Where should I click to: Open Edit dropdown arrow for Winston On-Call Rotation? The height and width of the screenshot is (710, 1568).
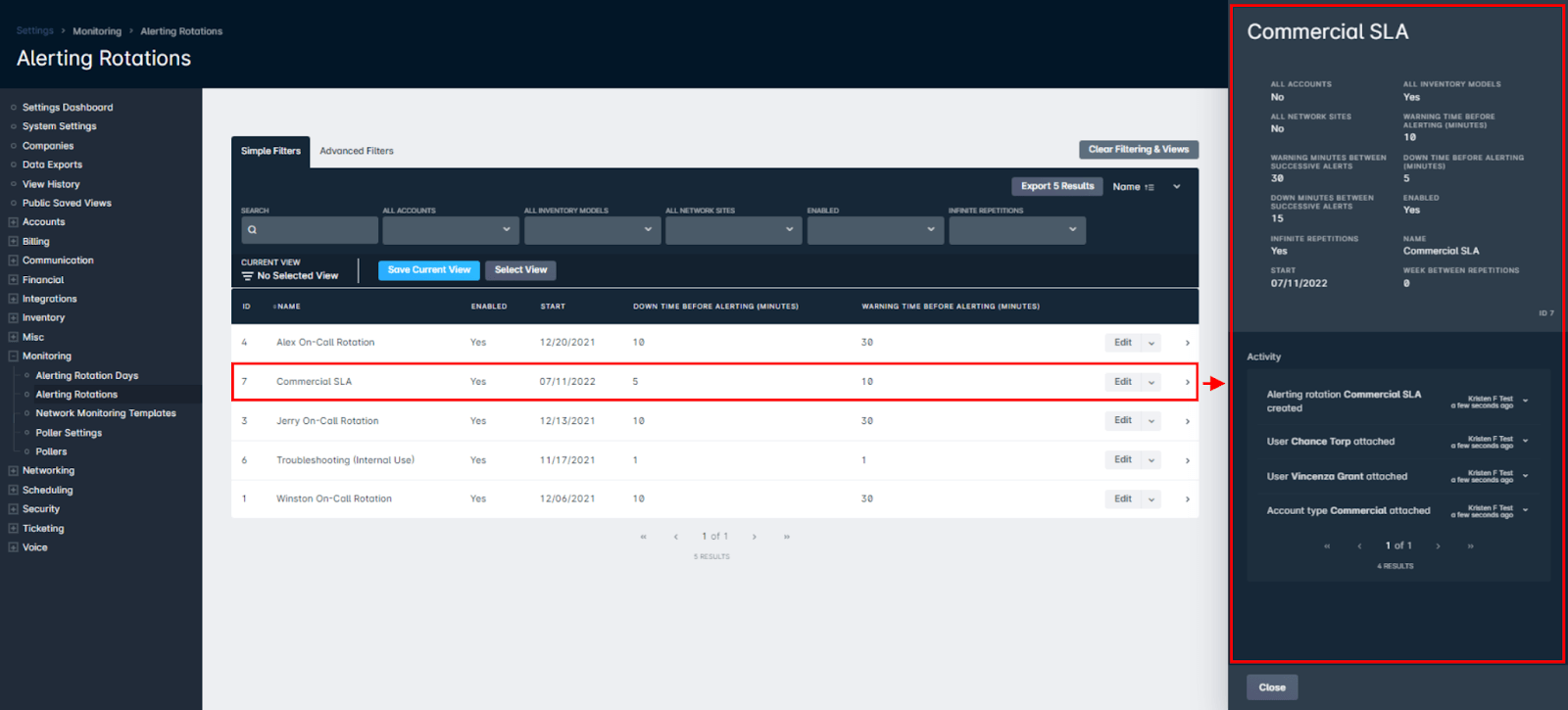click(1151, 499)
